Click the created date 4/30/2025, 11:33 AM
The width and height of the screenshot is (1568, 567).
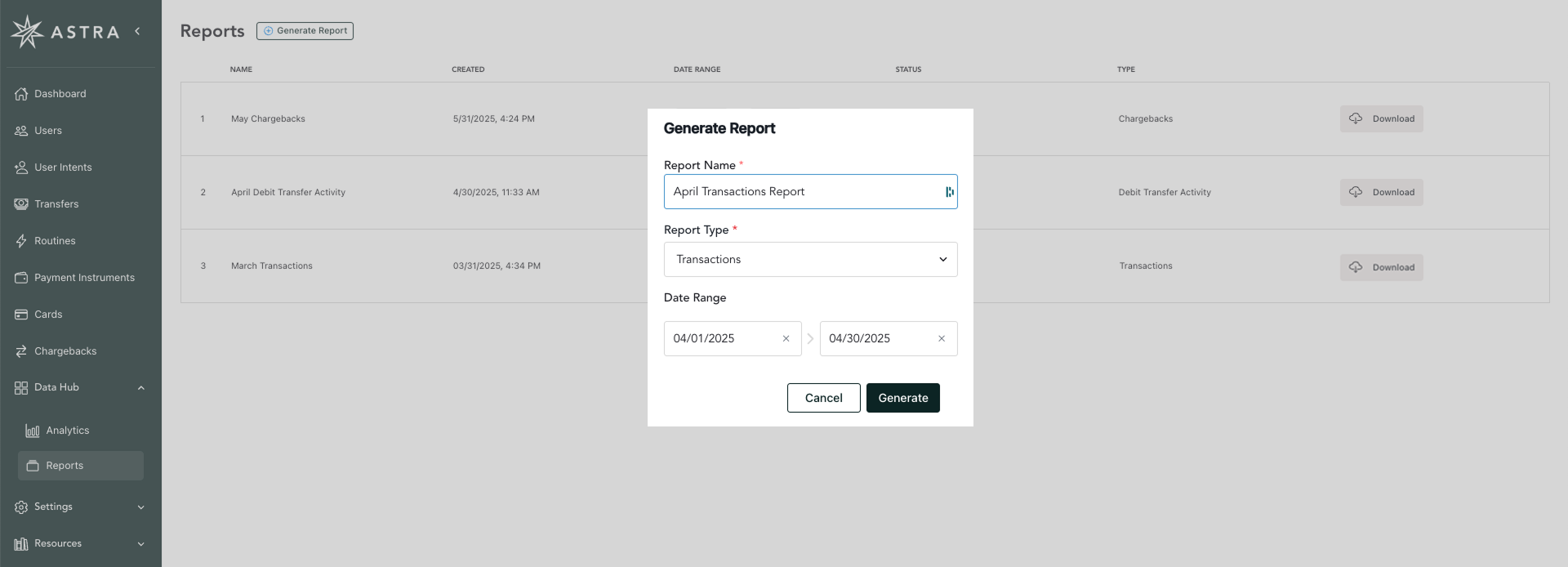click(x=497, y=193)
